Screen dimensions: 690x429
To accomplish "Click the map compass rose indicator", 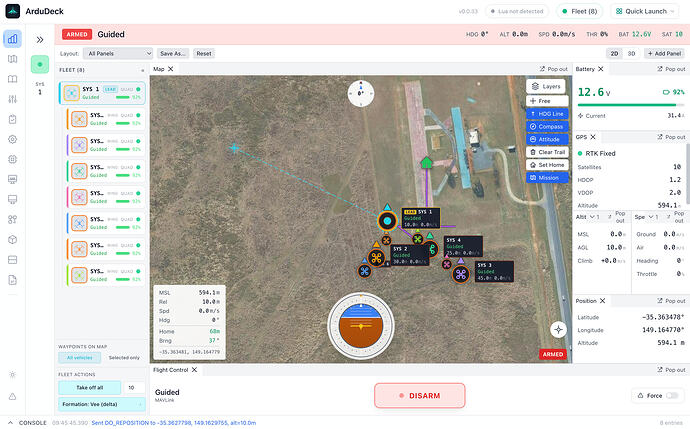I will point(361,93).
